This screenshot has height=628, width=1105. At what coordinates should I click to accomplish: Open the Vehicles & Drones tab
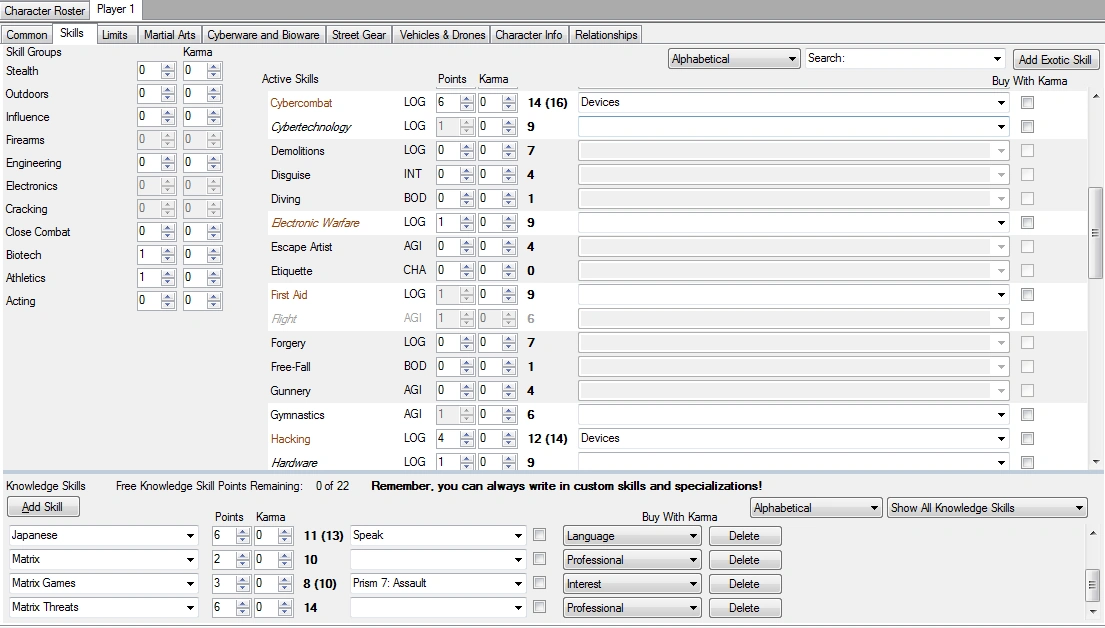pyautogui.click(x=442, y=33)
